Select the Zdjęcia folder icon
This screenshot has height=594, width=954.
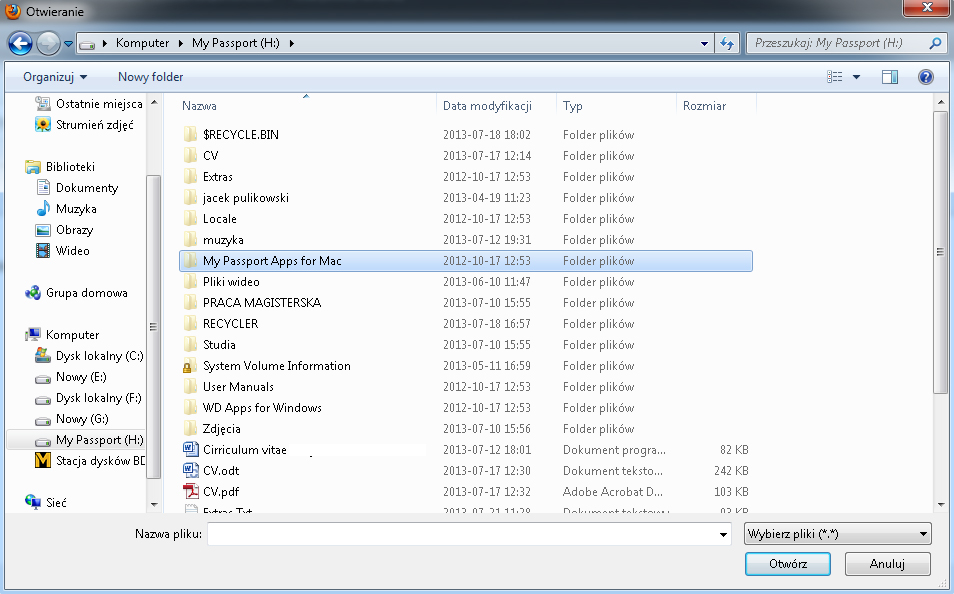(x=190, y=428)
